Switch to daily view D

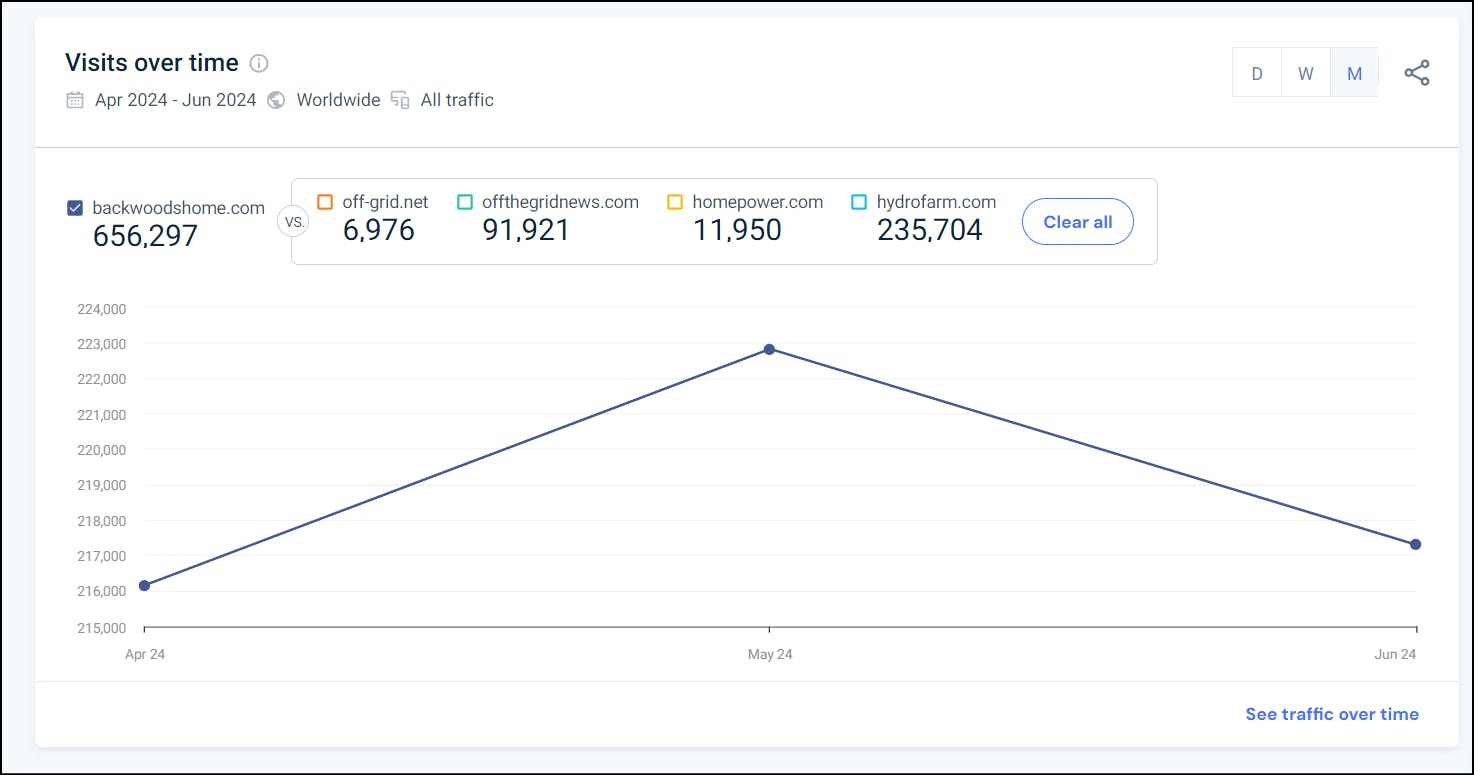click(x=1257, y=73)
